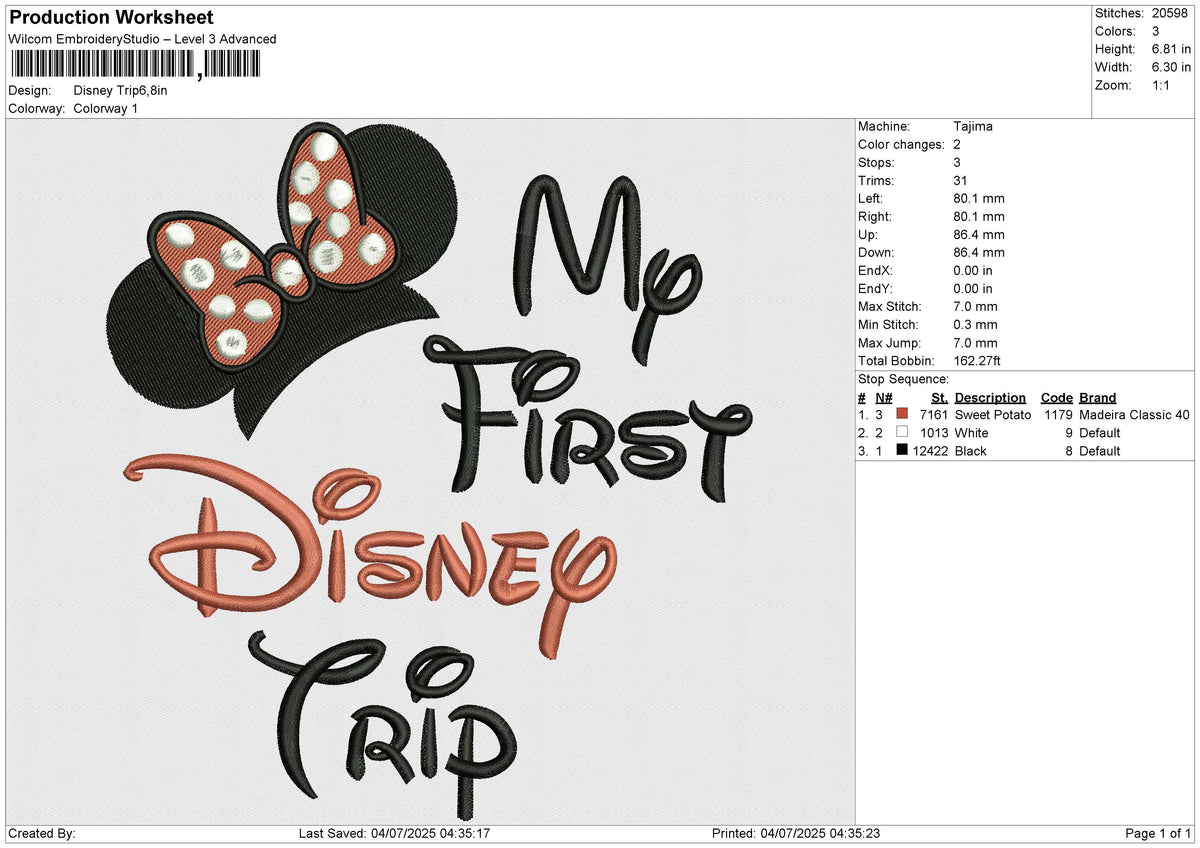Image resolution: width=1200 pixels, height=848 pixels.
Task: Select the "Colorway 1" value
Action: 106,108
